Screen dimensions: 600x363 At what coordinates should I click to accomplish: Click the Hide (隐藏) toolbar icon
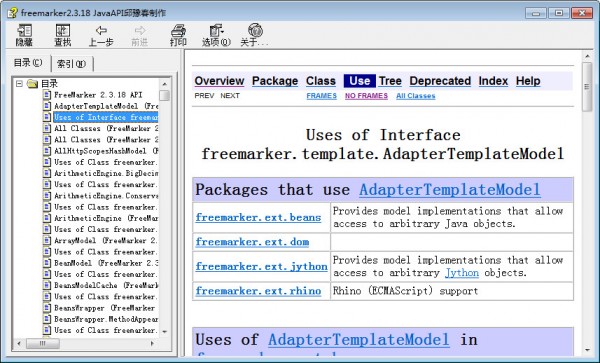(24, 31)
